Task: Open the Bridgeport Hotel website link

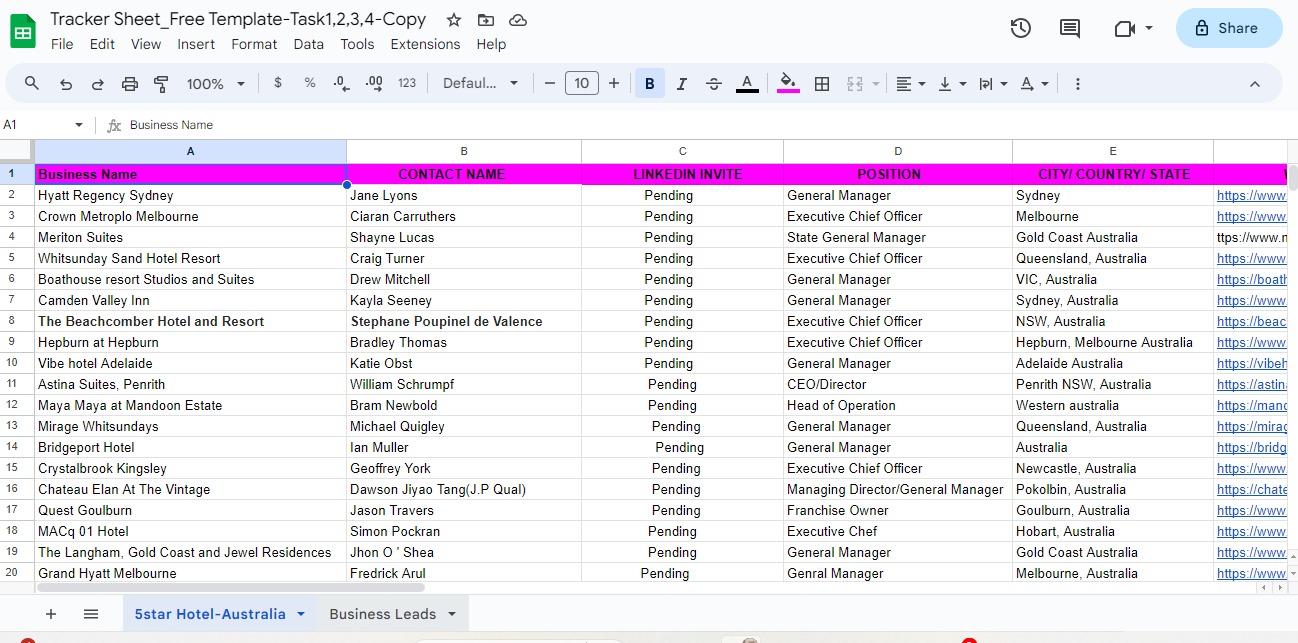Action: pos(1251,448)
